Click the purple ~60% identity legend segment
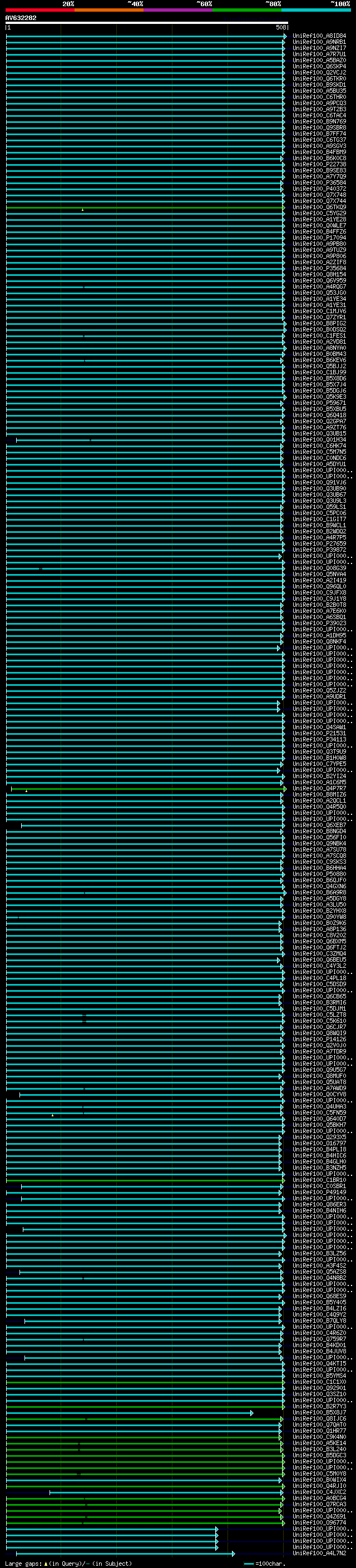 coord(179,10)
